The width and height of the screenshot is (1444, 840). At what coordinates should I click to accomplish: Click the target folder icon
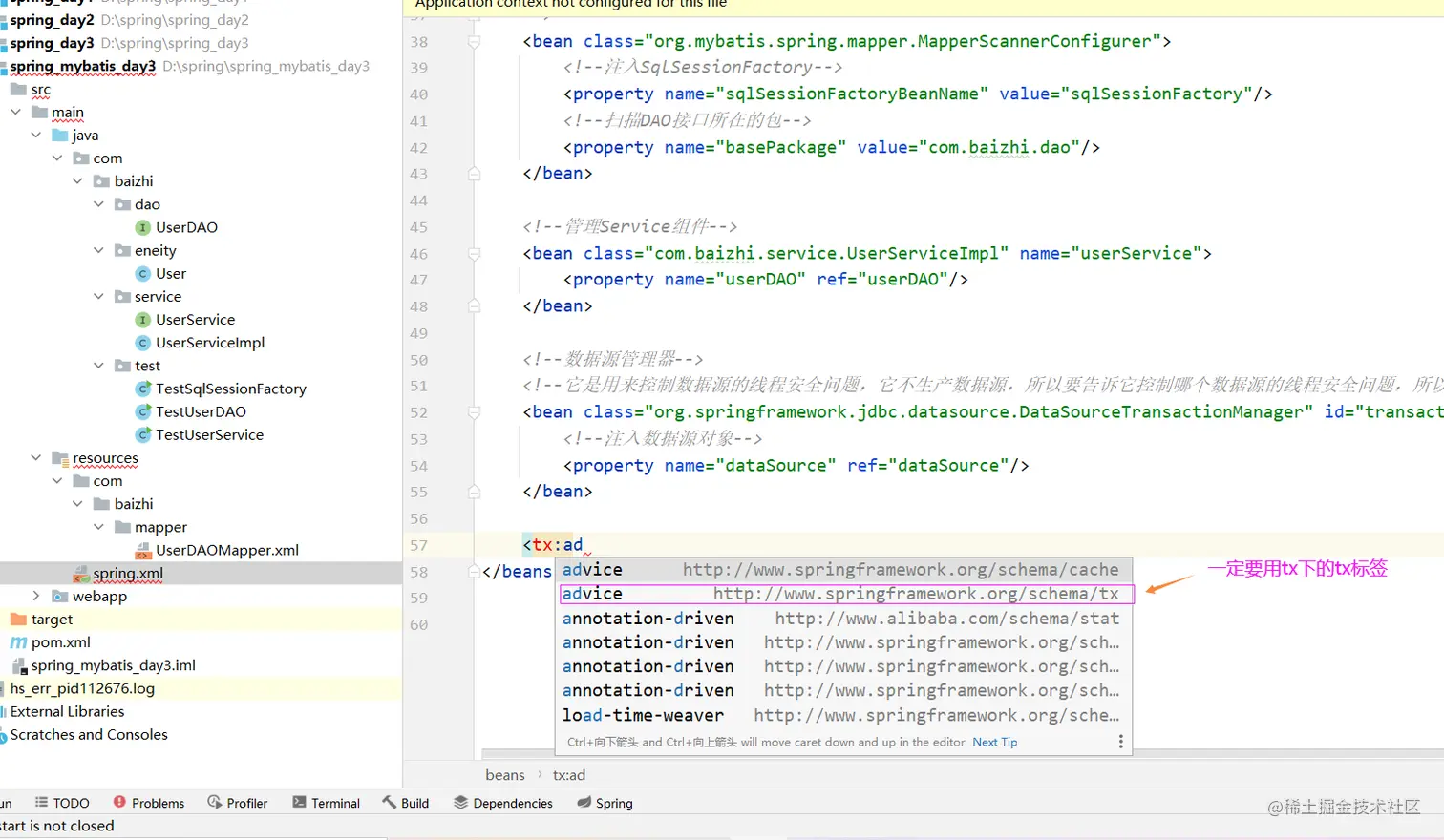coord(18,619)
